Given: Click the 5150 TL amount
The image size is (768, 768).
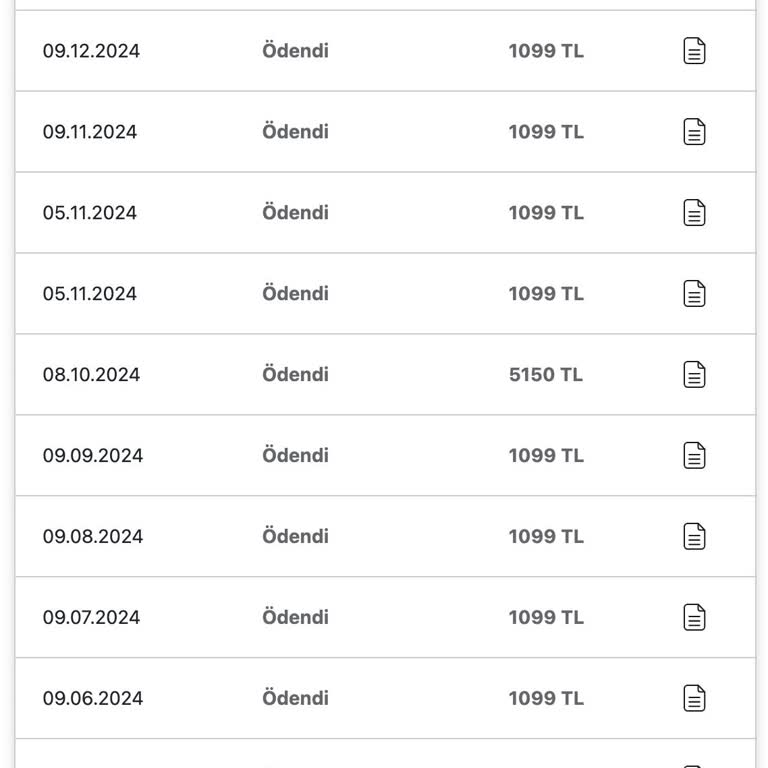Looking at the screenshot, I should click(x=546, y=375).
